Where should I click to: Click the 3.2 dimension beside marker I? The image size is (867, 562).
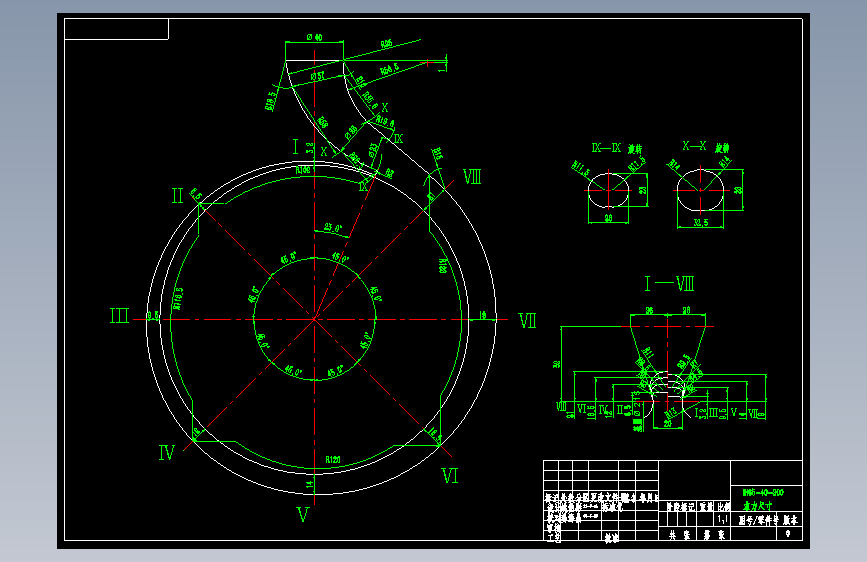pyautogui.click(x=310, y=148)
